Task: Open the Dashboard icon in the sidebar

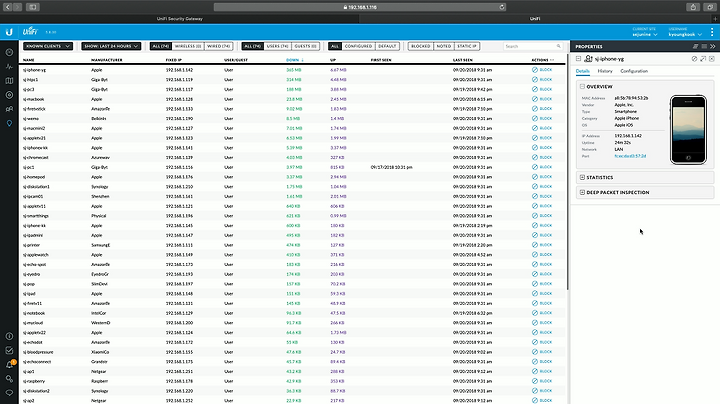Action: point(9,52)
